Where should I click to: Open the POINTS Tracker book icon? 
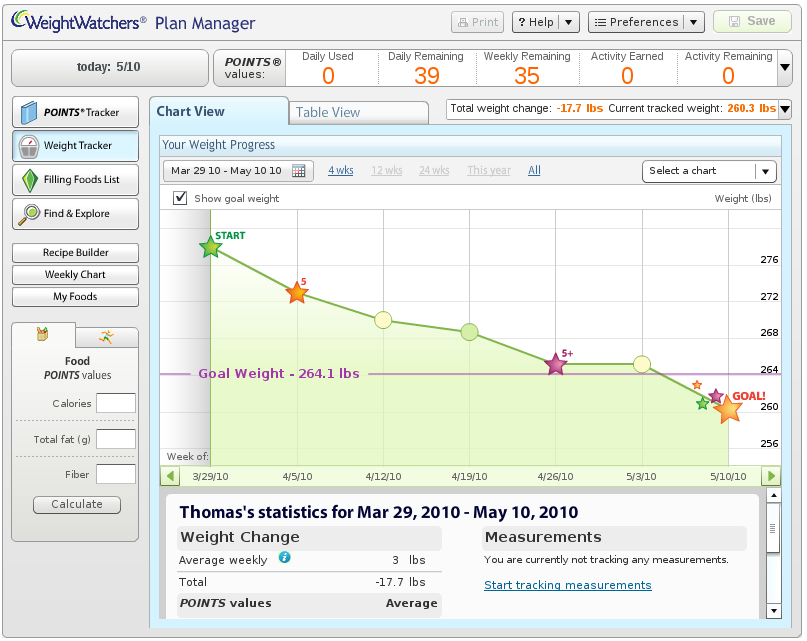point(29,112)
